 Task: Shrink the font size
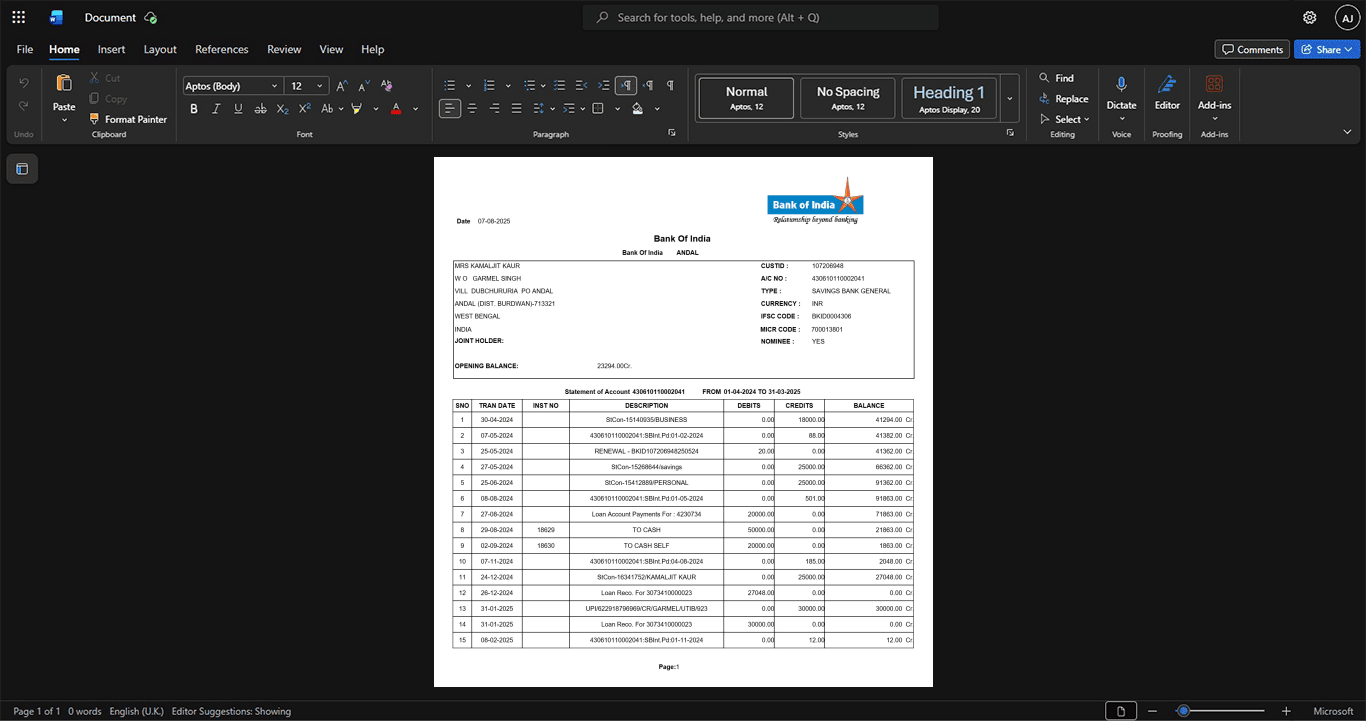tap(364, 86)
